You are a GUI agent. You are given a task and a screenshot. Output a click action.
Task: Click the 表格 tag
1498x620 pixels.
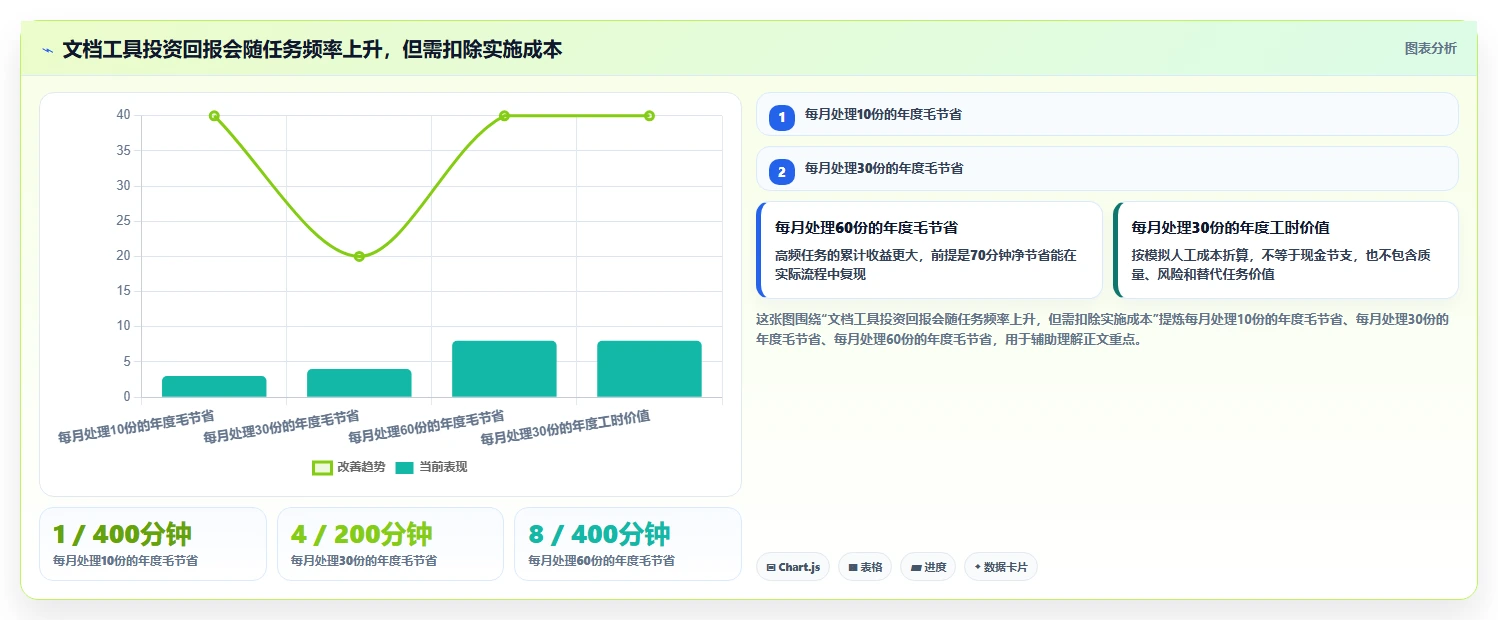pyautogui.click(x=865, y=567)
